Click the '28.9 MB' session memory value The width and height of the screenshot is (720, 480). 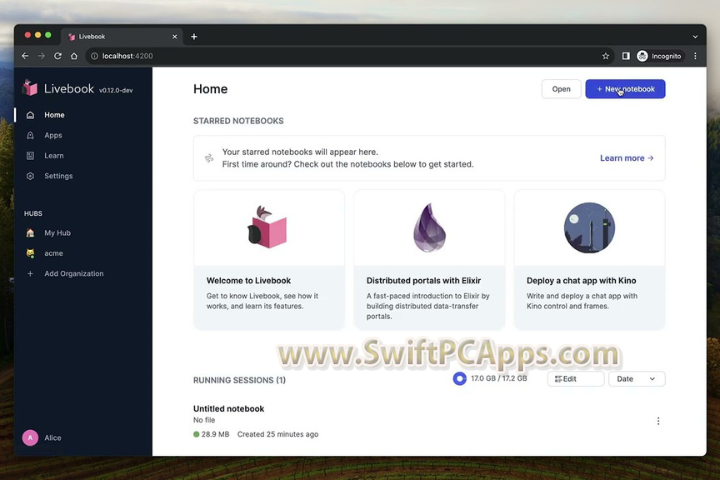pyautogui.click(x=215, y=434)
